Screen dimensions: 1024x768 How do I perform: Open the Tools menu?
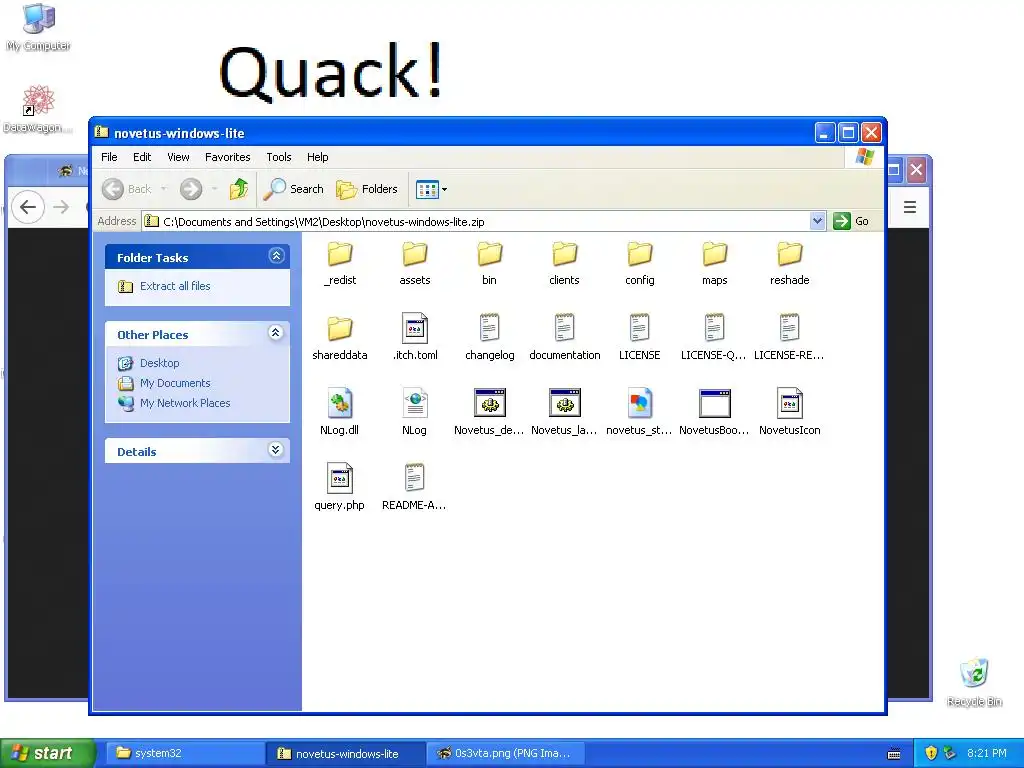tap(278, 157)
